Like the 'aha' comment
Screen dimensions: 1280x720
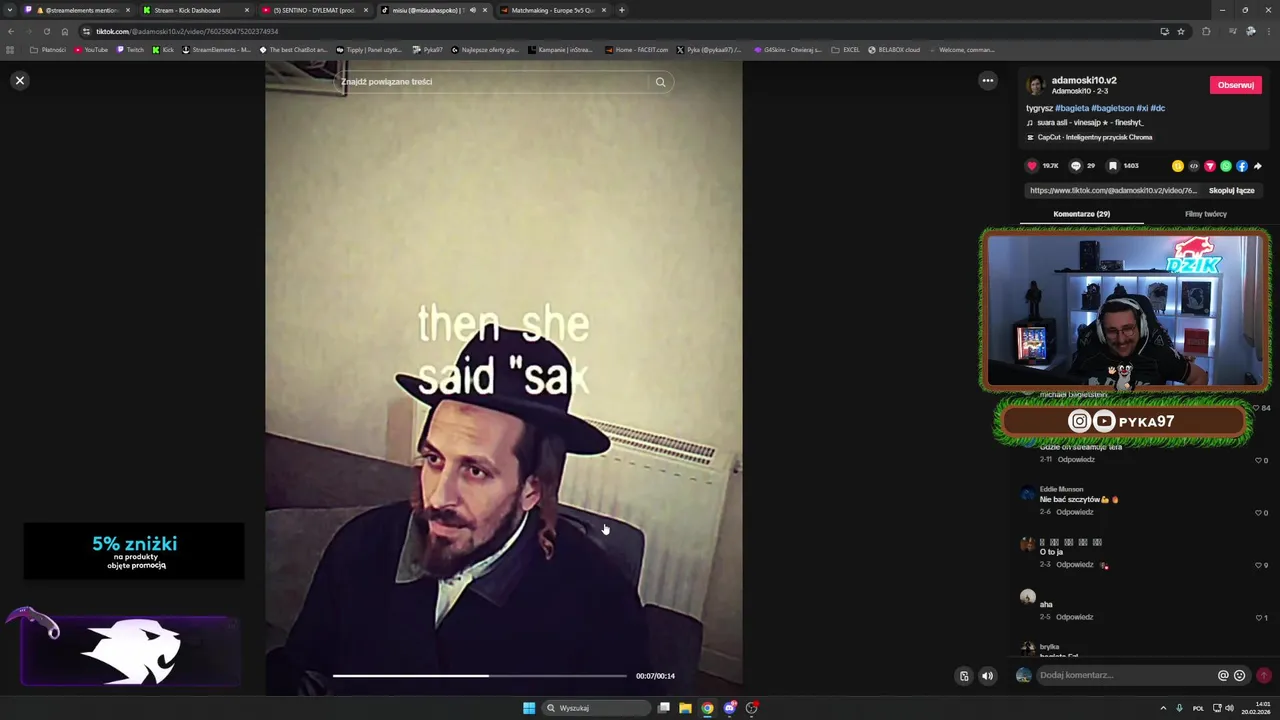tap(1260, 618)
